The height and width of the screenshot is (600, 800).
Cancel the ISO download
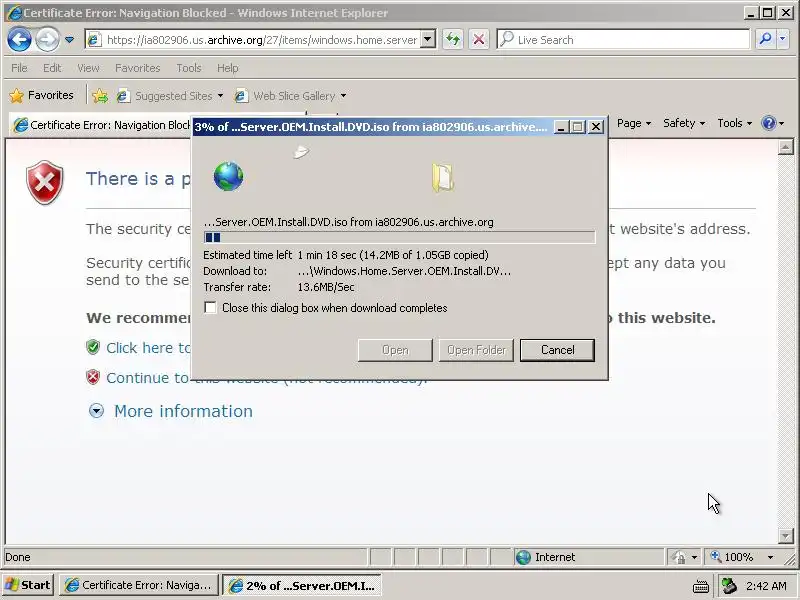(557, 350)
